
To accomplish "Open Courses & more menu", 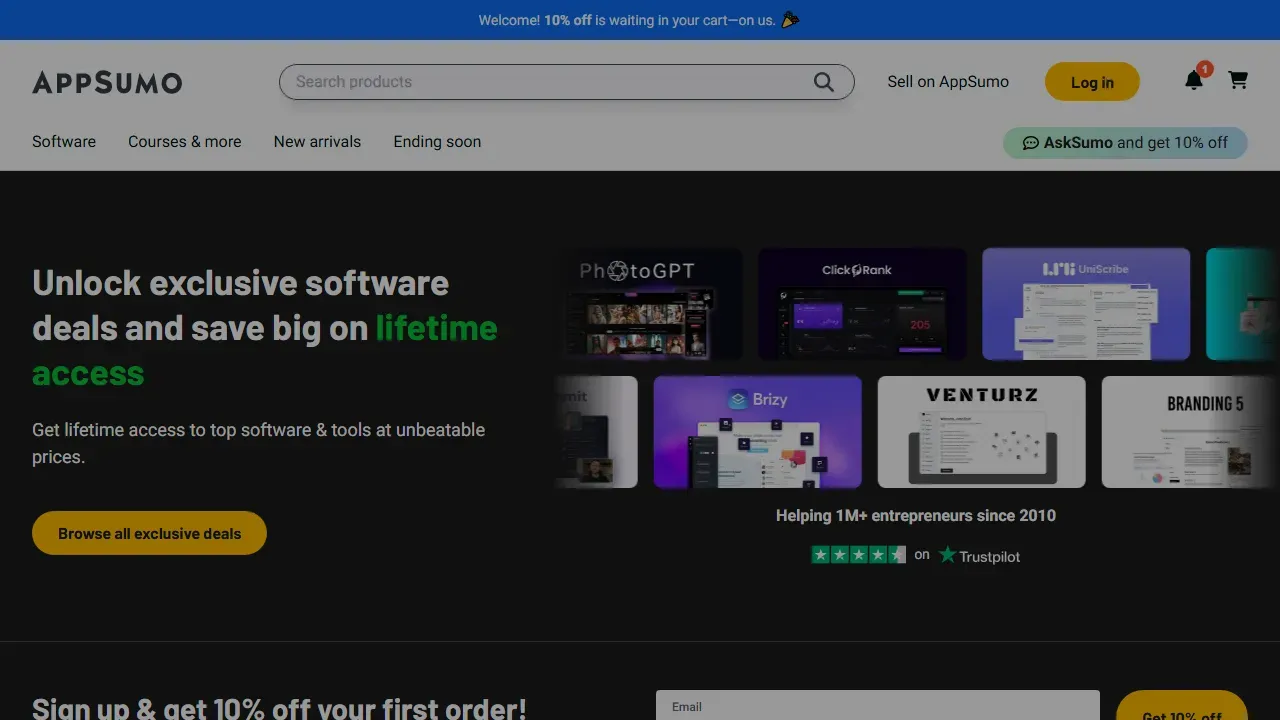I will 185,142.
